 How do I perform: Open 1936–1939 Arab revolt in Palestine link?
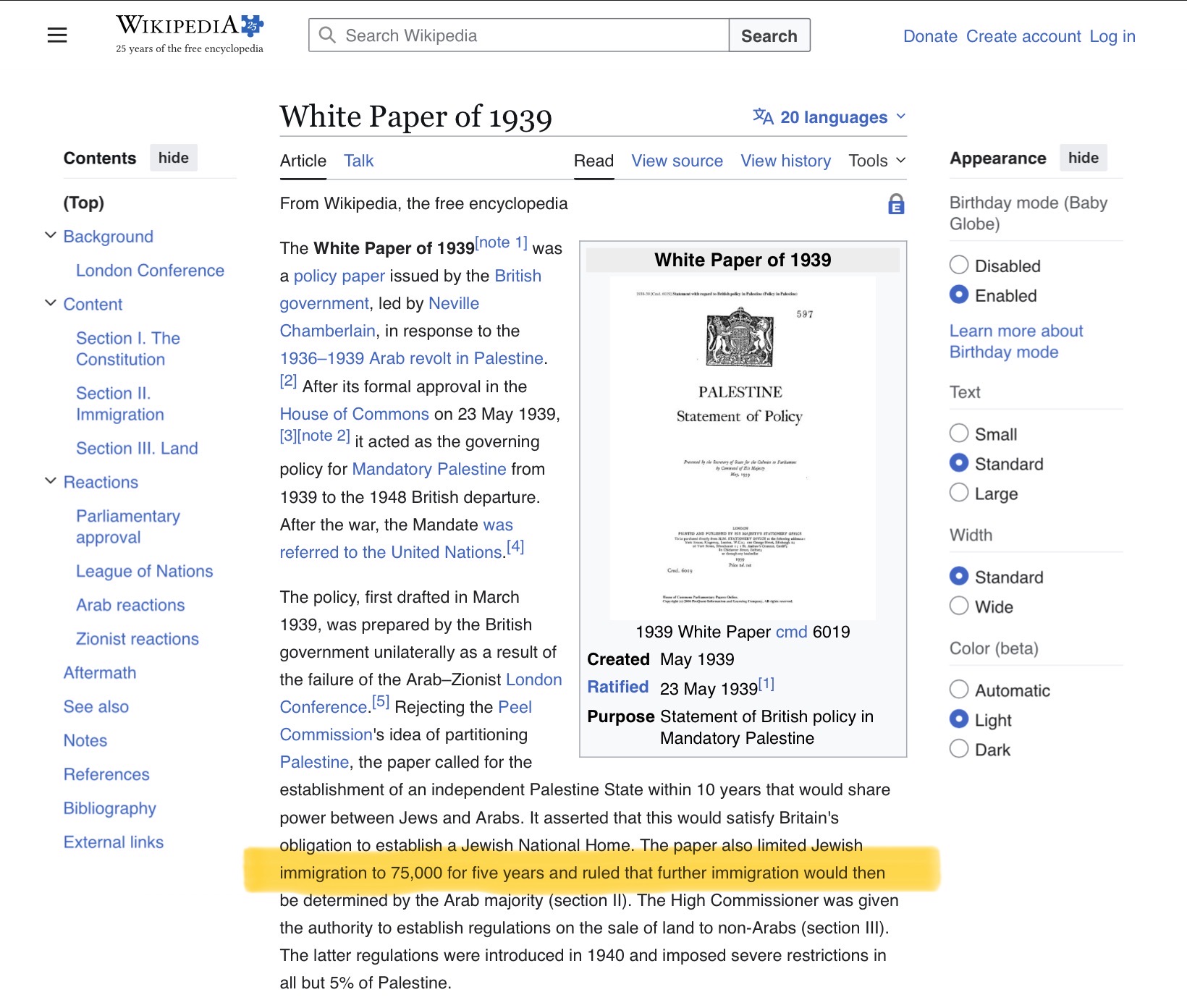click(412, 358)
